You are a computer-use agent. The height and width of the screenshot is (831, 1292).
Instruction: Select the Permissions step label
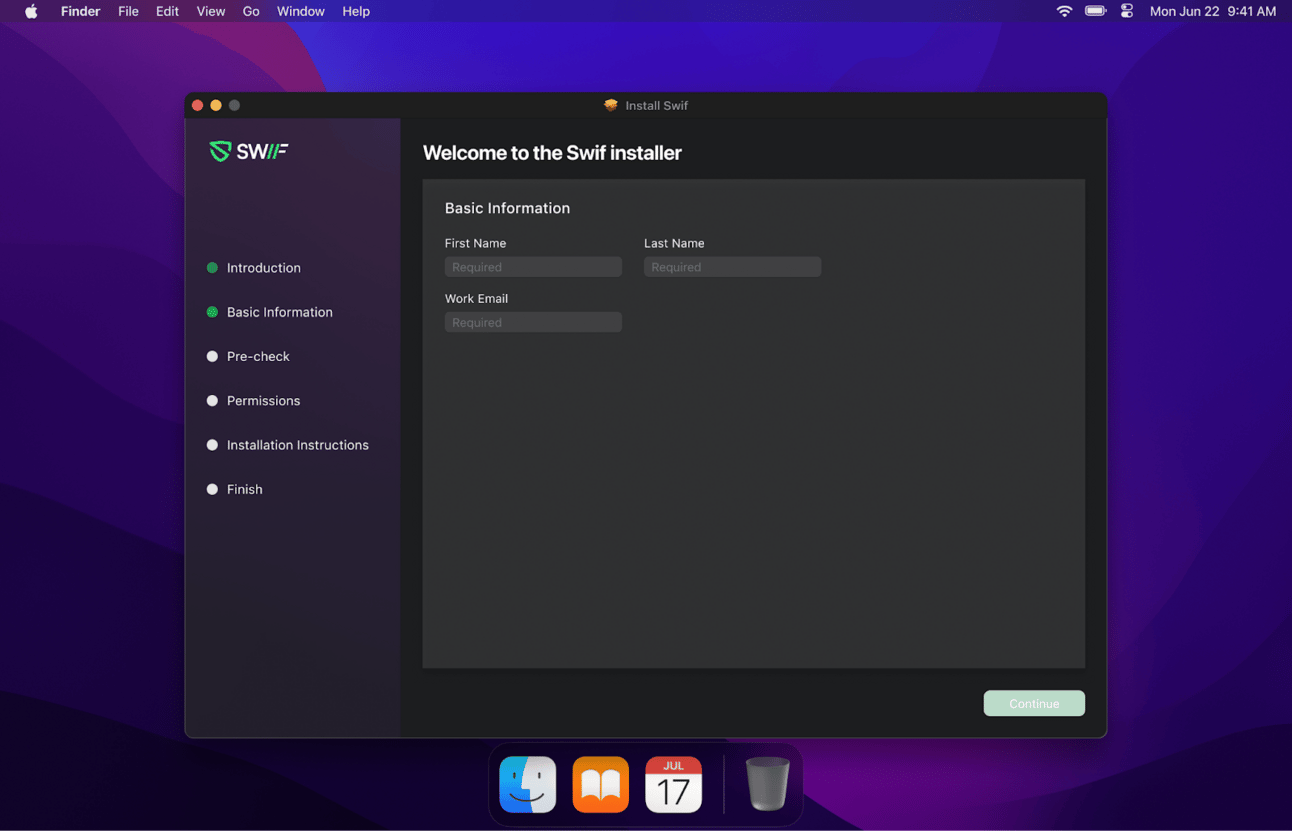(x=264, y=401)
